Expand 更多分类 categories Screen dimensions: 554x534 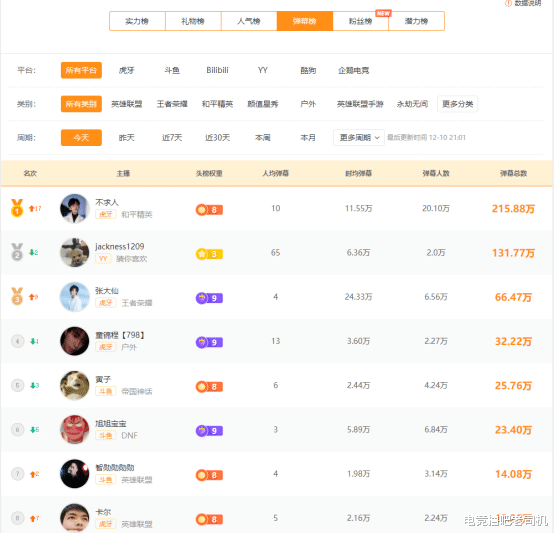click(458, 104)
